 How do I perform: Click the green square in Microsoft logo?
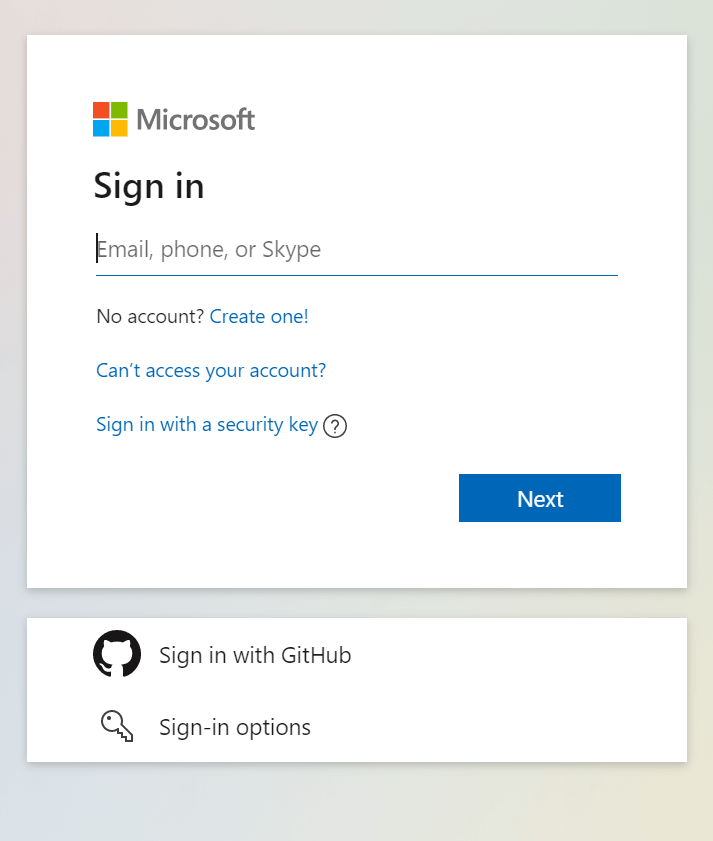pos(117,109)
